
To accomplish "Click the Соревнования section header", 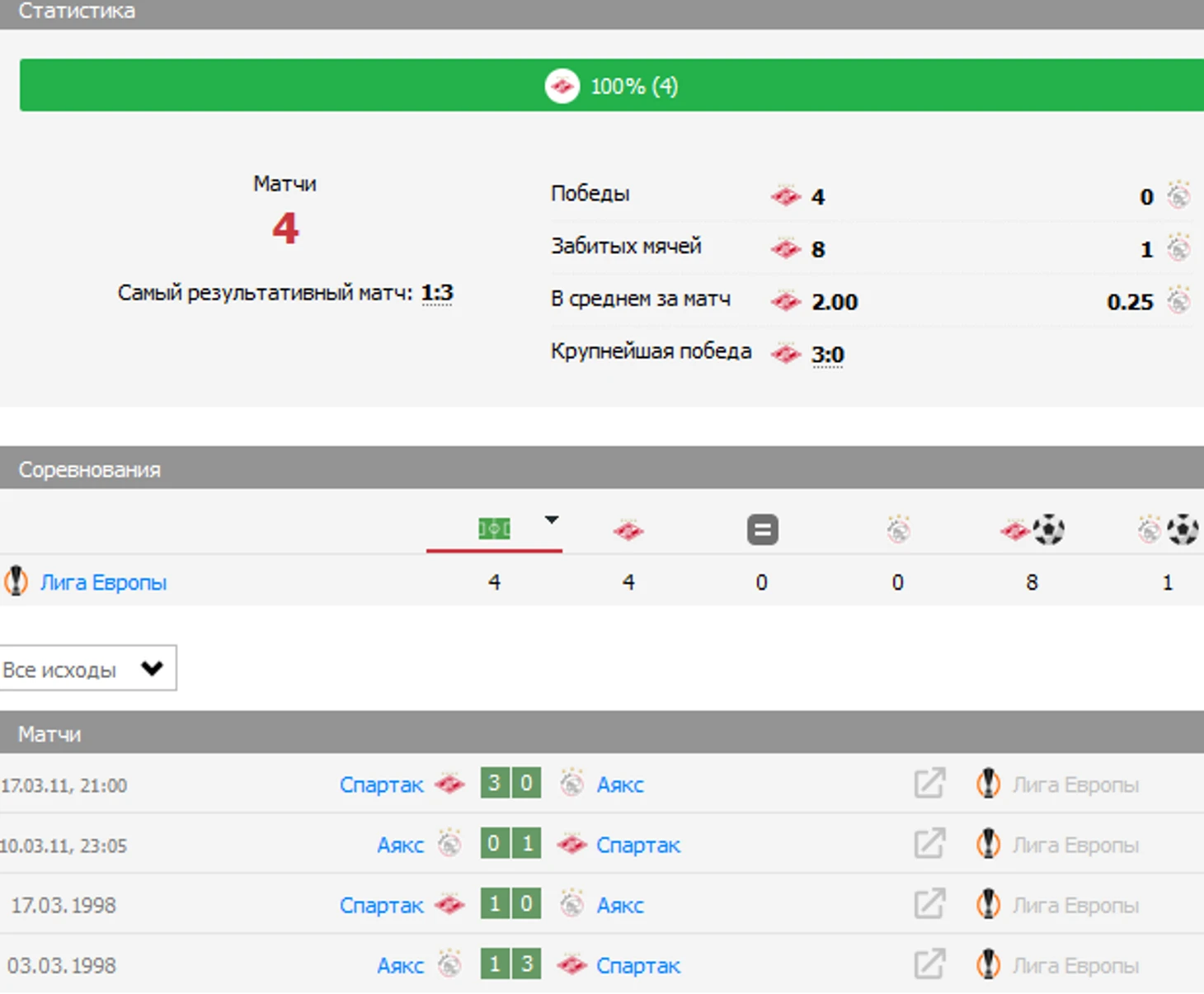I will click(602, 469).
